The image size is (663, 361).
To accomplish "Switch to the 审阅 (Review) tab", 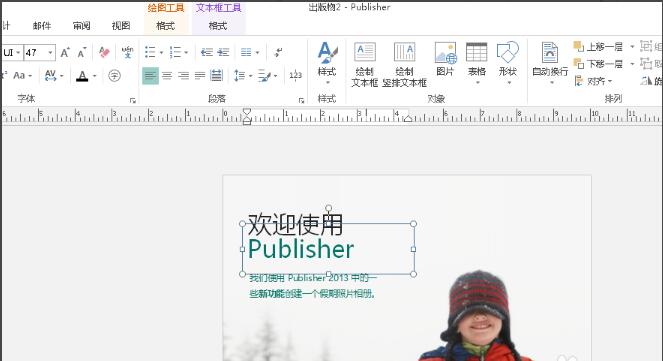I will tap(81, 26).
